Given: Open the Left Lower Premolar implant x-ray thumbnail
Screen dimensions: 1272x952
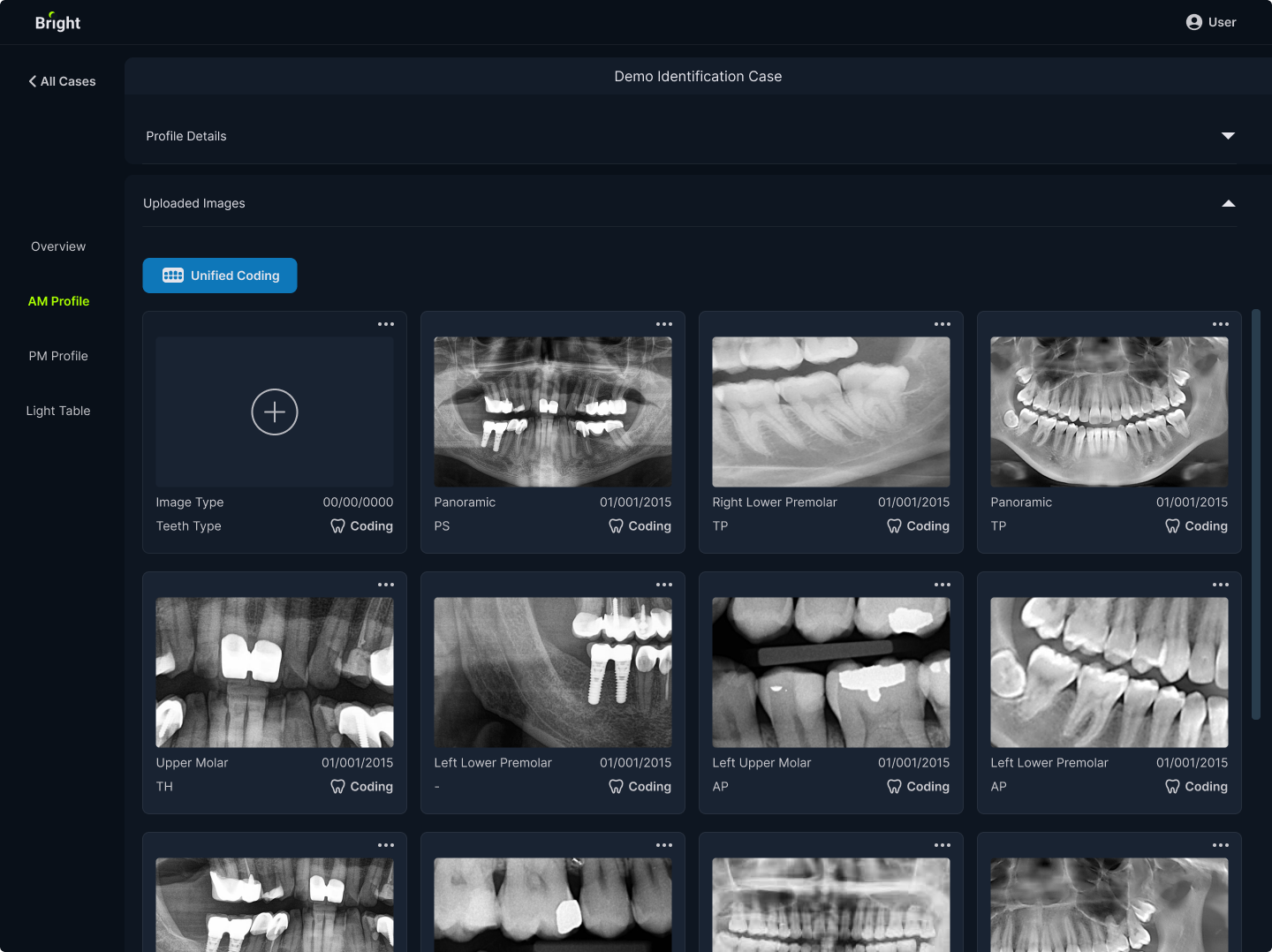Looking at the screenshot, I should click(x=553, y=672).
